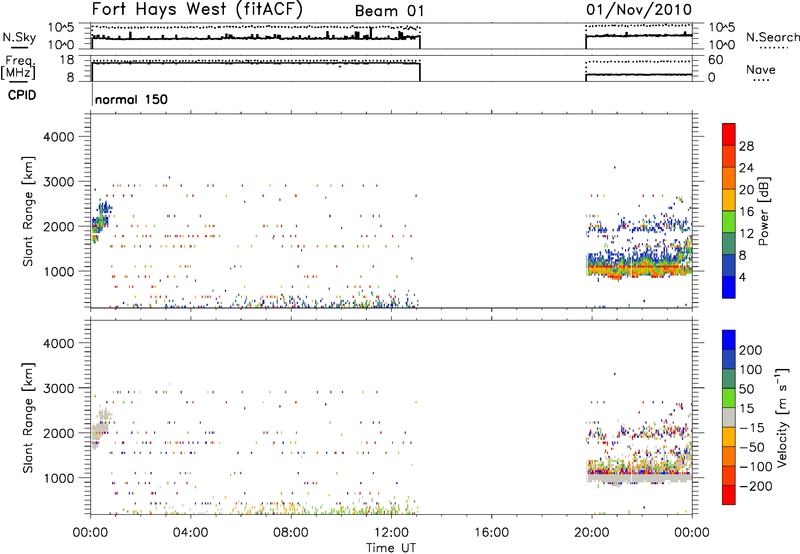The height and width of the screenshot is (554, 800).
Task: Click the echo cluster near 00:30 in power panel
Action: [x=101, y=221]
